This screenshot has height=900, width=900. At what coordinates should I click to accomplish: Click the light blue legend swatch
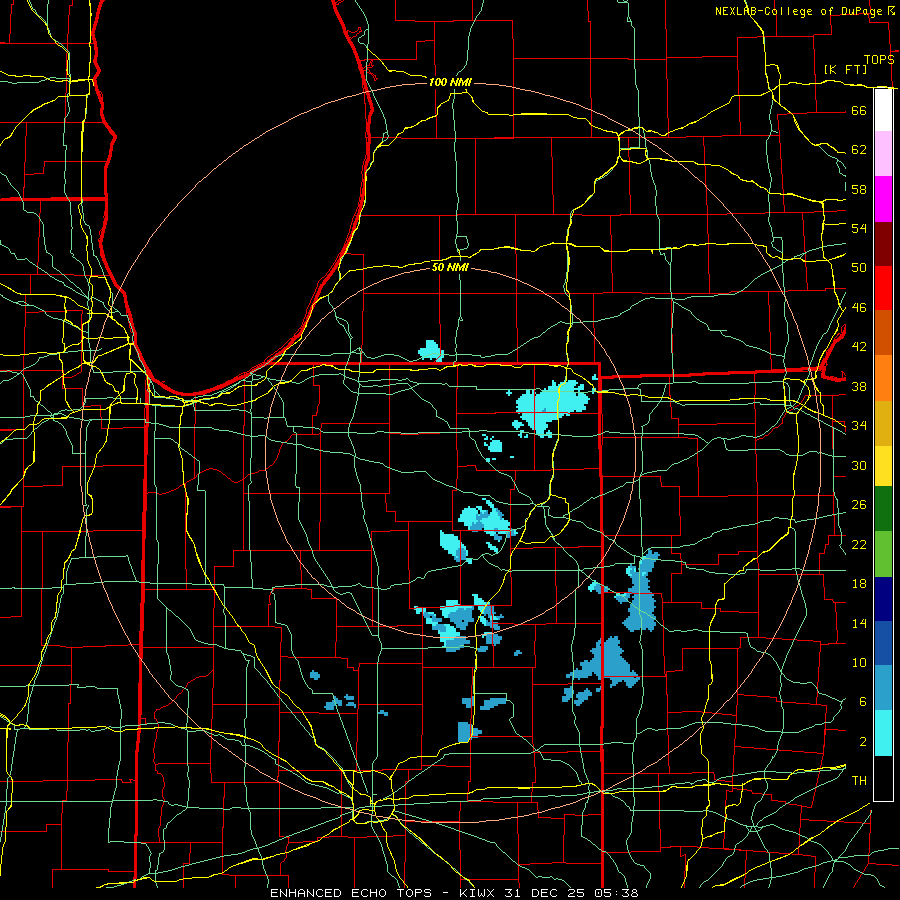pyautogui.click(x=883, y=688)
